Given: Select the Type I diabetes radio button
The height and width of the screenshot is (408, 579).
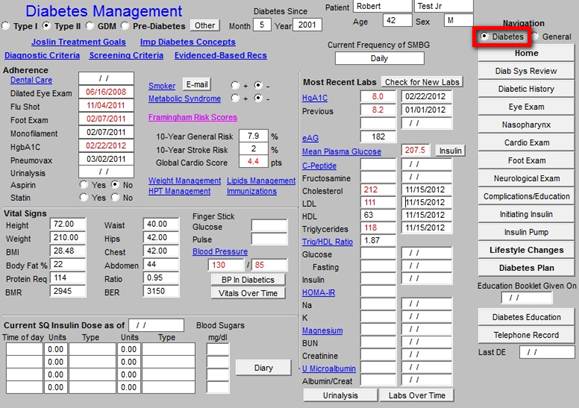Looking at the screenshot, I should tap(6, 26).
